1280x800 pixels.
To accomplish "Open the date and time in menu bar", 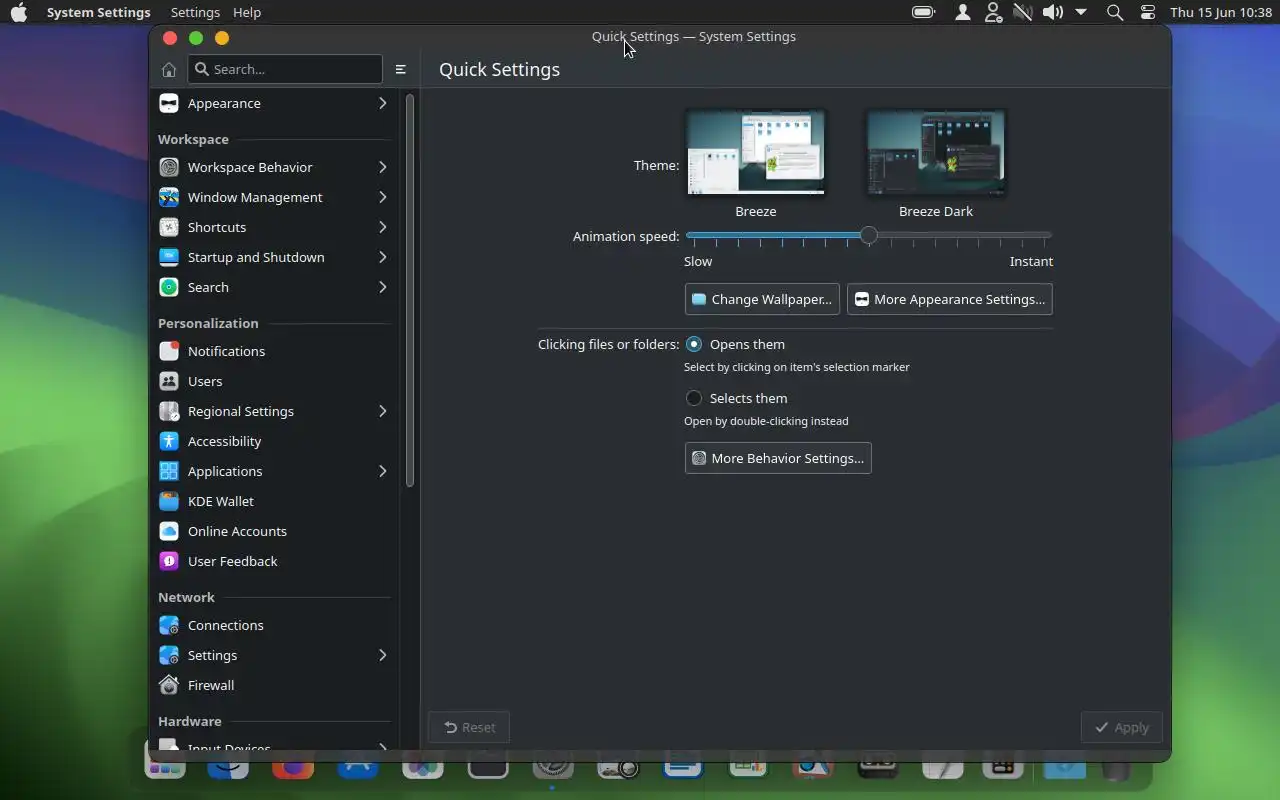I will click(x=1221, y=12).
